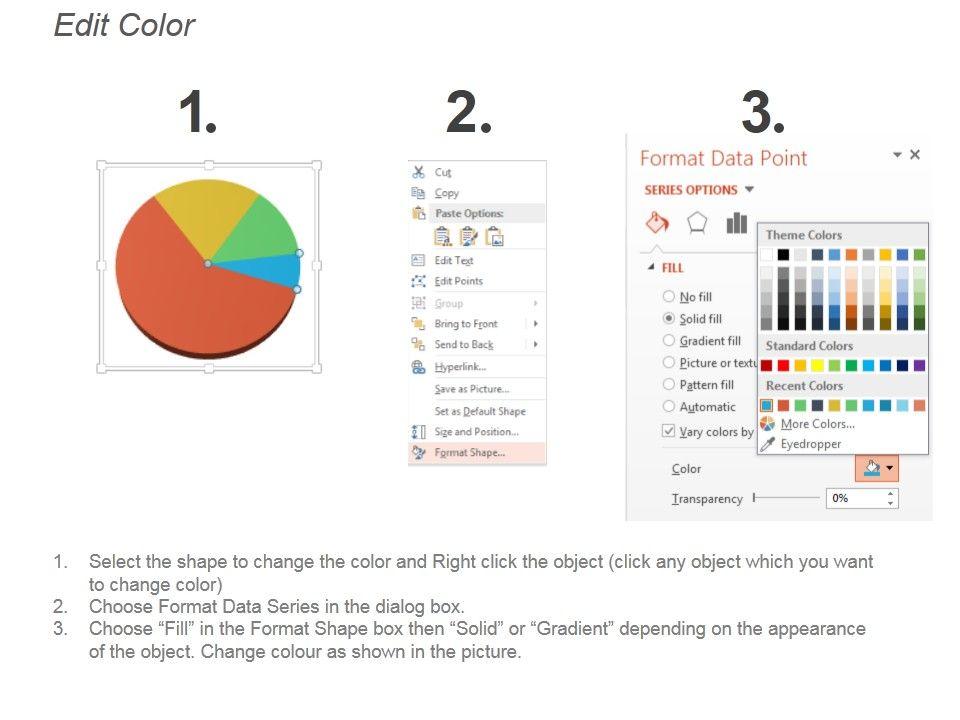Click Size and Position menu entry

point(476,432)
